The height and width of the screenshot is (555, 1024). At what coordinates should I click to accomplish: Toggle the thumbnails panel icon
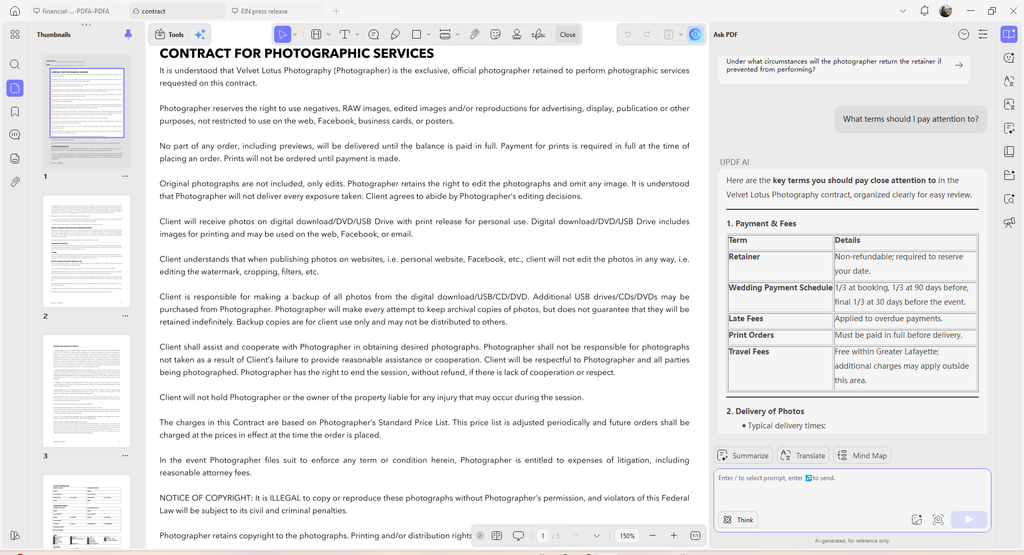click(15, 88)
